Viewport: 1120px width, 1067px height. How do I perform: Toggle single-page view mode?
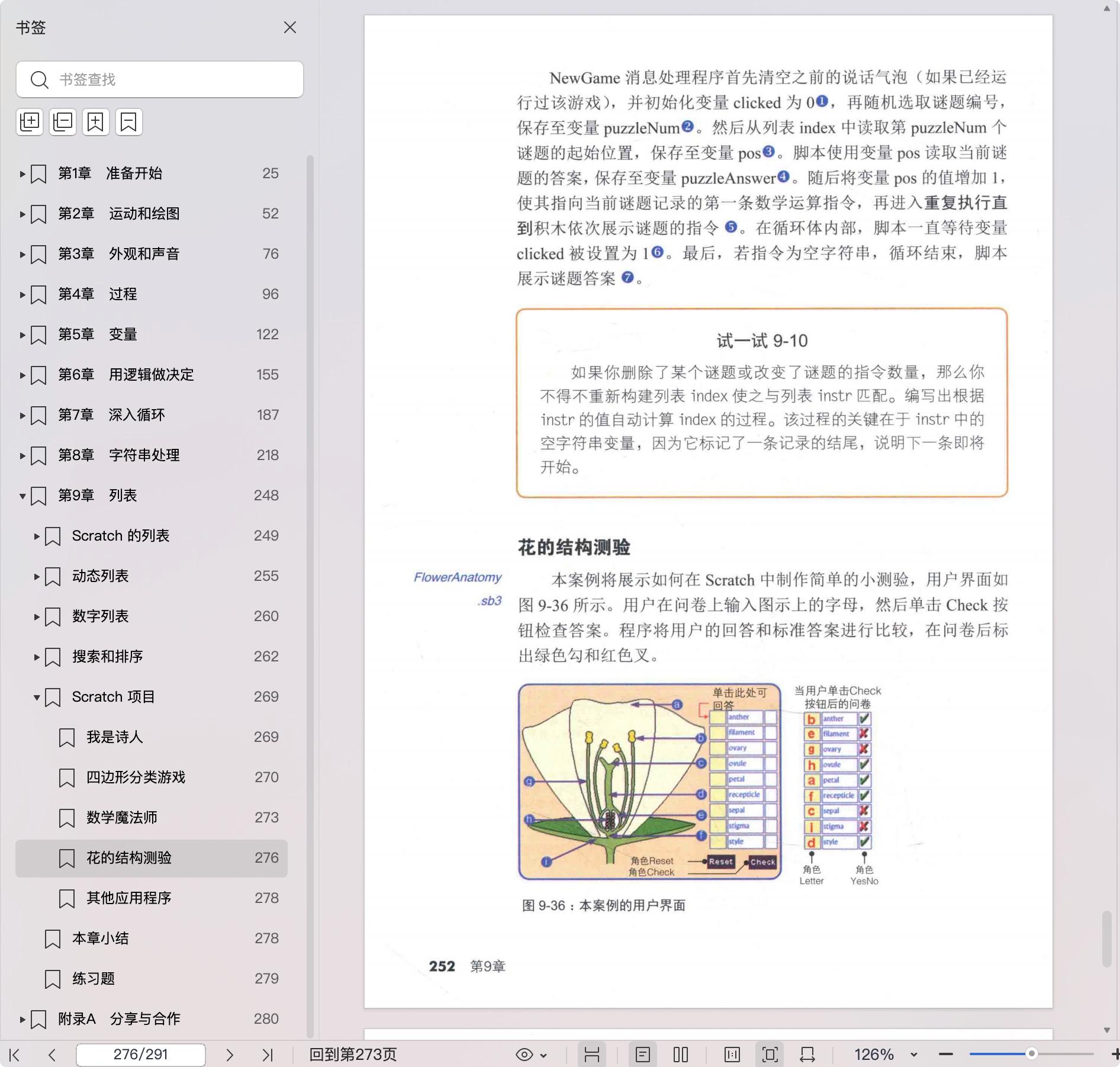pos(643,1055)
